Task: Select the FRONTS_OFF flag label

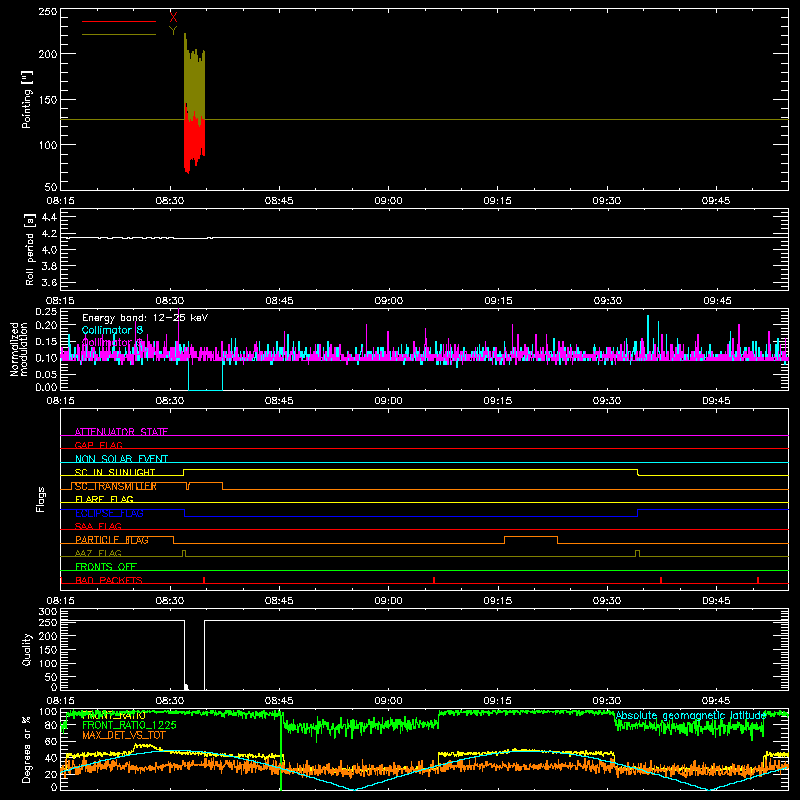Action: pyautogui.click(x=106, y=567)
